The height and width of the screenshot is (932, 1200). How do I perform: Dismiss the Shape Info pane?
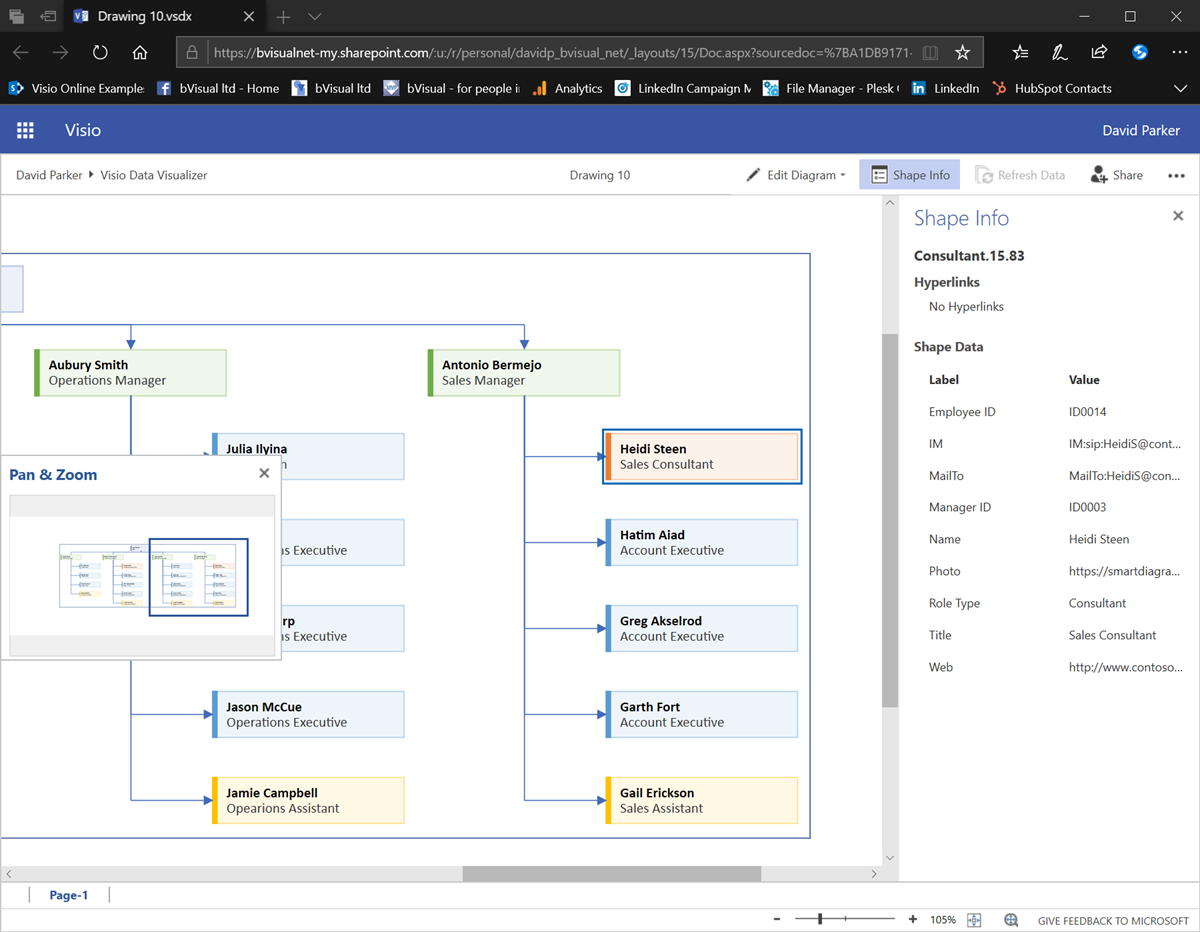(x=1177, y=215)
